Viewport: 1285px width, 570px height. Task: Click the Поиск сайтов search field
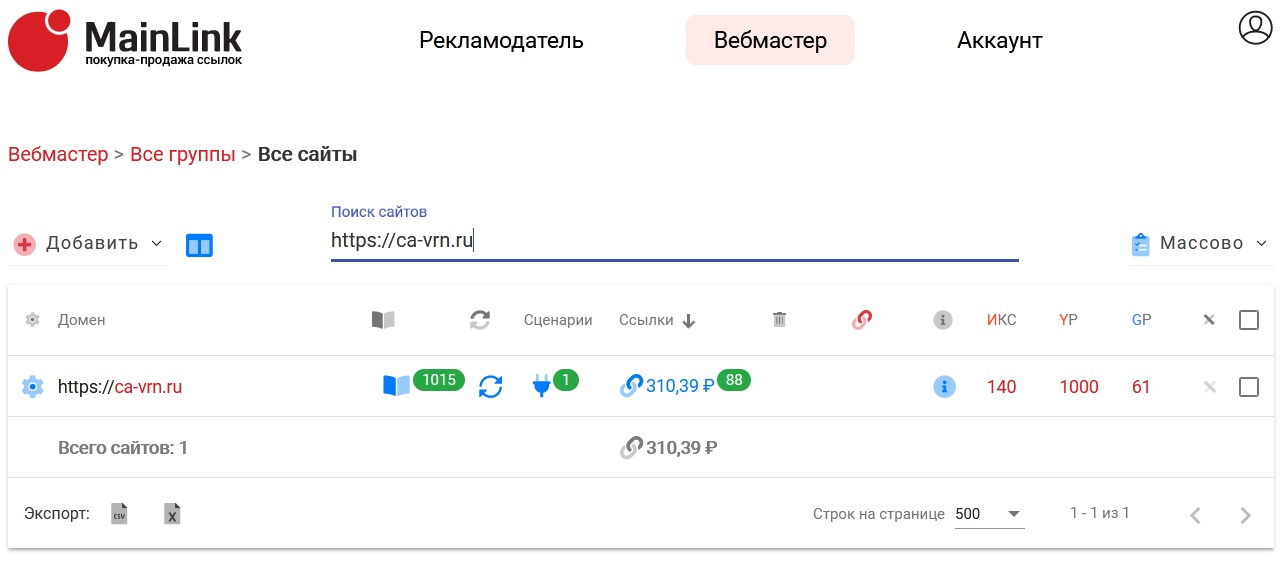pyautogui.click(x=674, y=241)
